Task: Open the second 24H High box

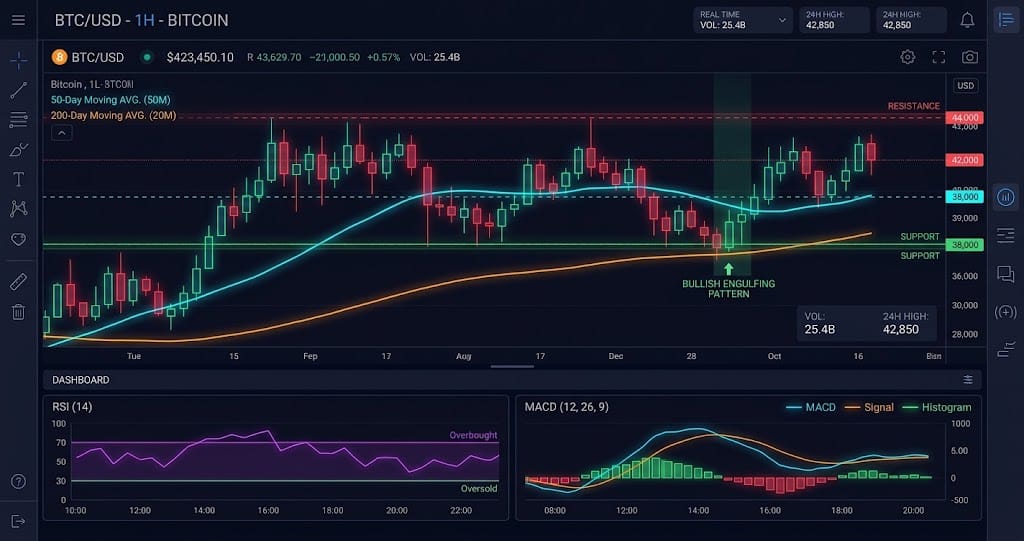Action: (x=912, y=20)
